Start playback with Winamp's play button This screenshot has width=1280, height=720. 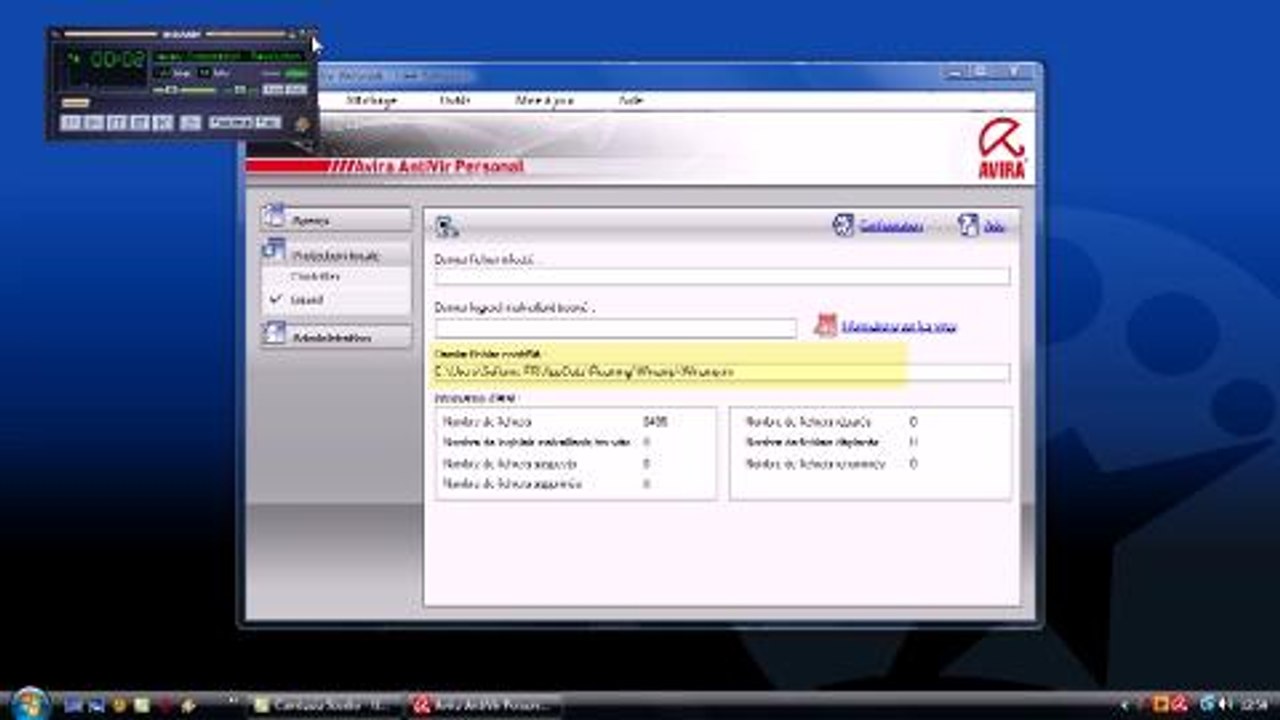click(x=92, y=123)
